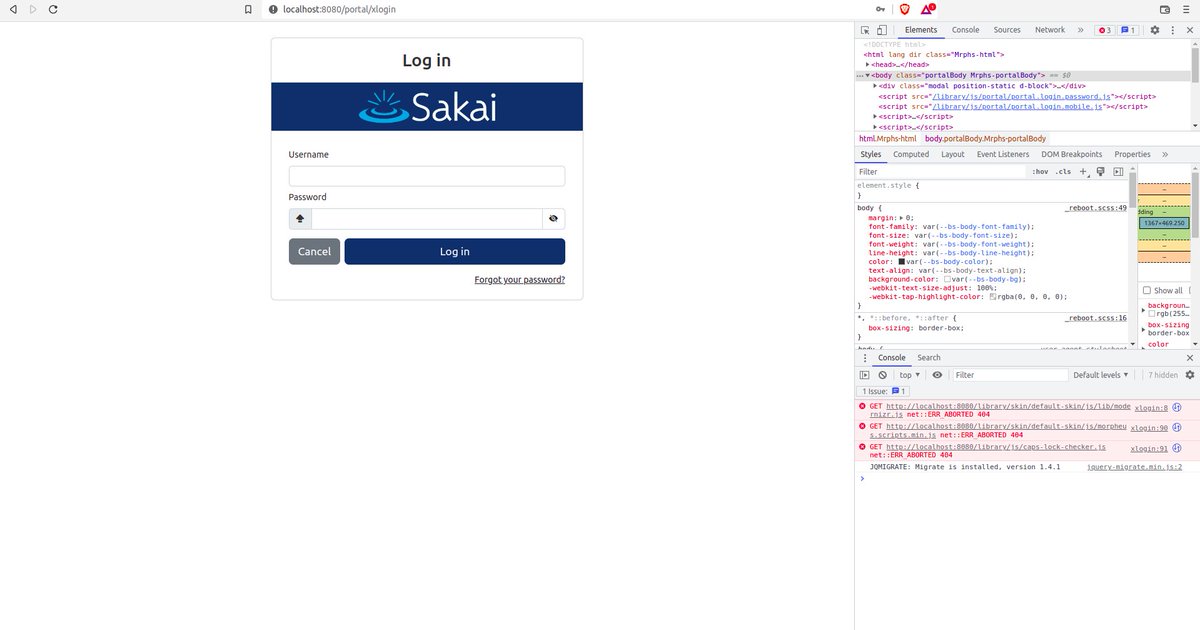This screenshot has width=1200, height=630.
Task: Close the console drawer
Action: (x=1189, y=357)
